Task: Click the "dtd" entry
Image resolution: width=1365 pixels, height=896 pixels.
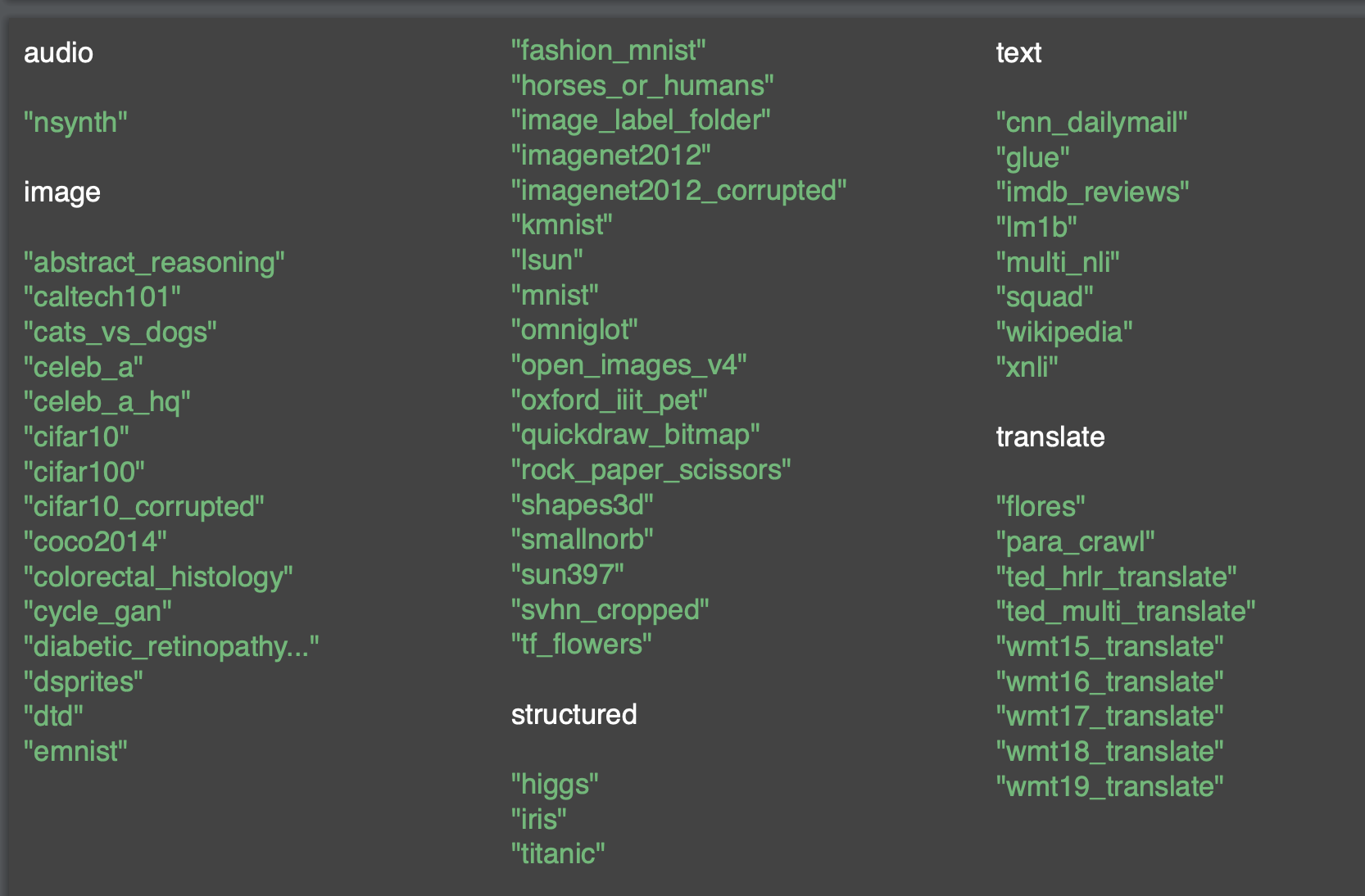Action: pos(53,717)
